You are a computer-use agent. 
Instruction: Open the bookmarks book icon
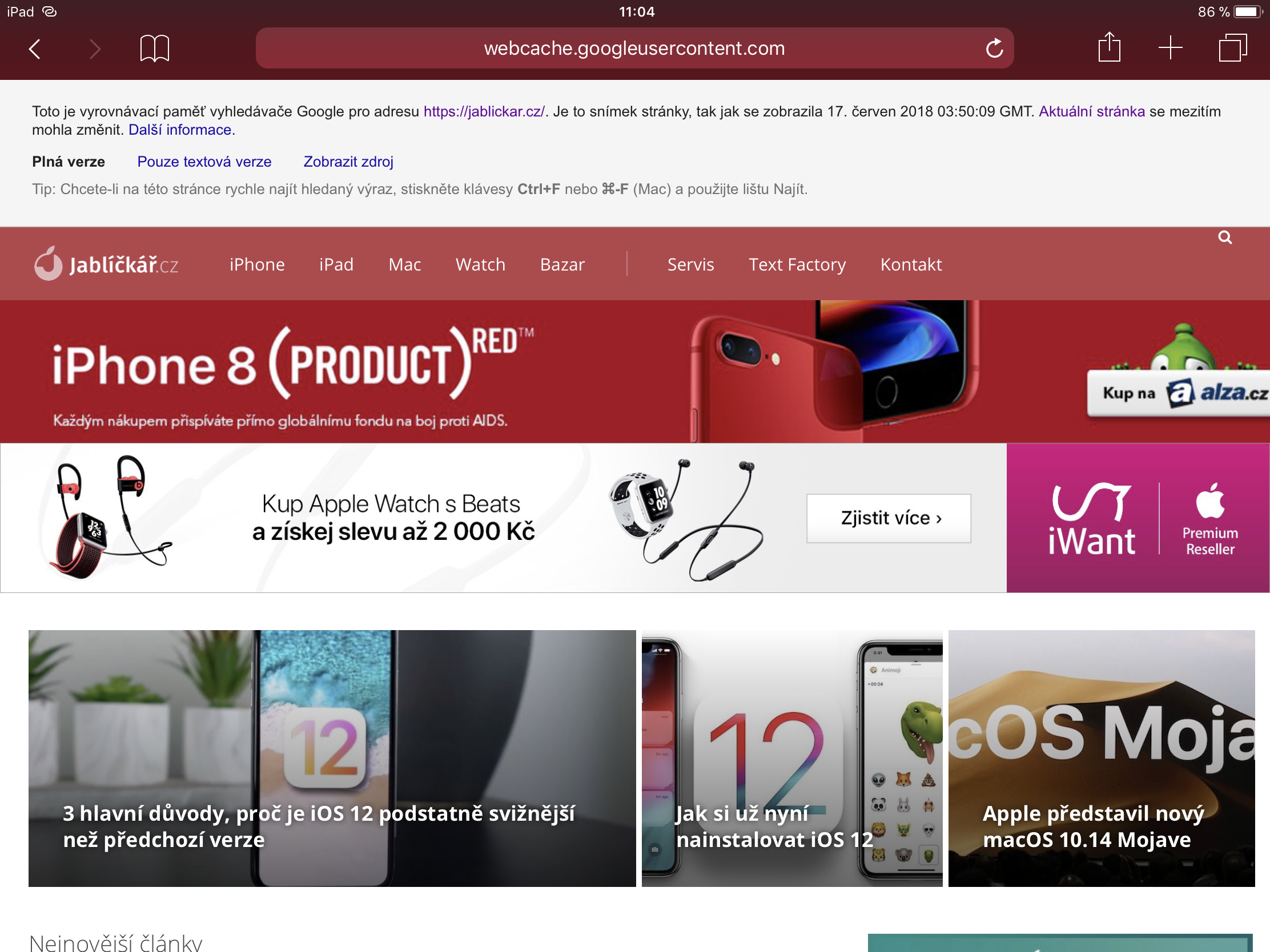(x=154, y=48)
